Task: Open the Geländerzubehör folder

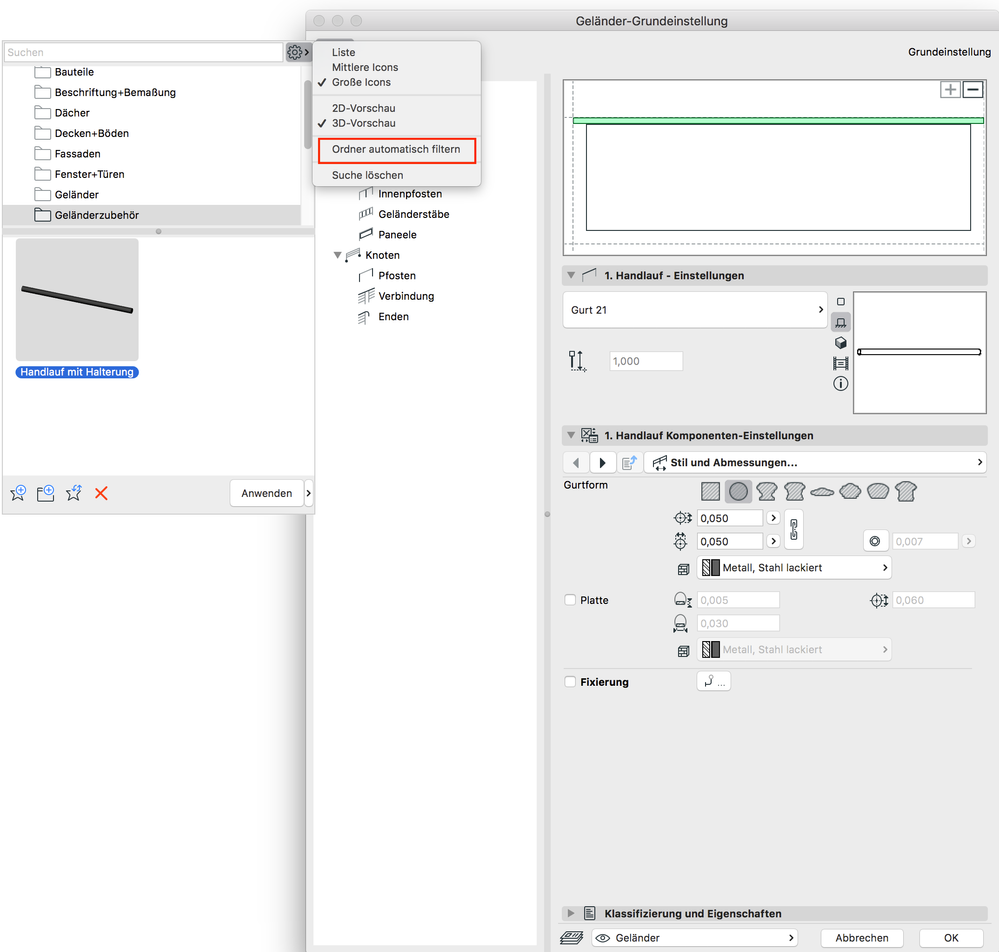Action: (x=152, y=215)
